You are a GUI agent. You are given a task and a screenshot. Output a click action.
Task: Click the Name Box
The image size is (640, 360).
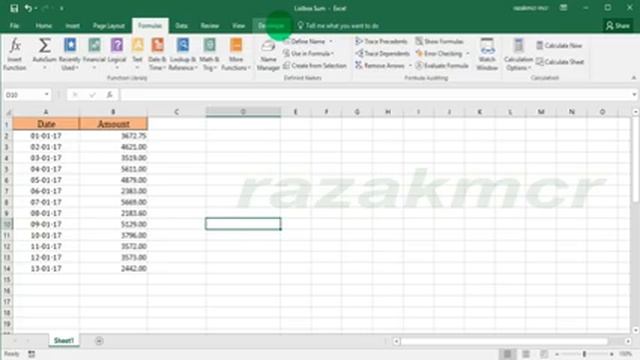23,95
